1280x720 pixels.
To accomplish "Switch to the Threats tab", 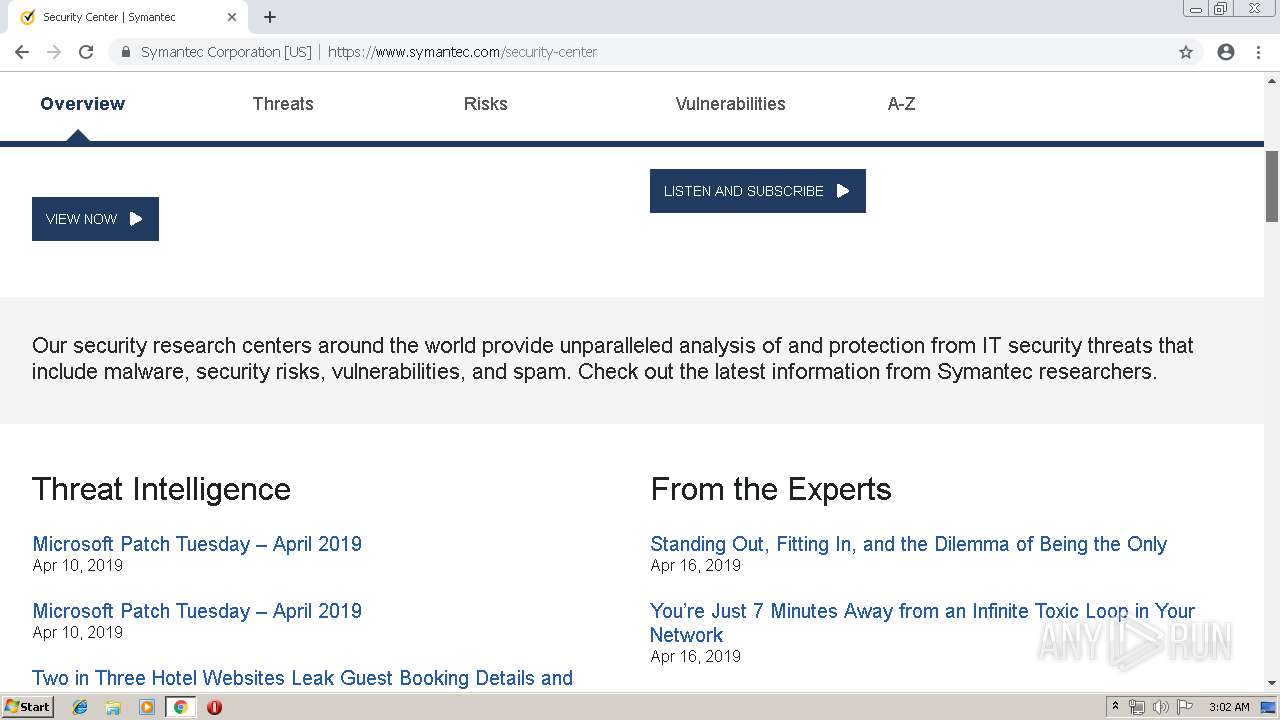I will [x=283, y=104].
